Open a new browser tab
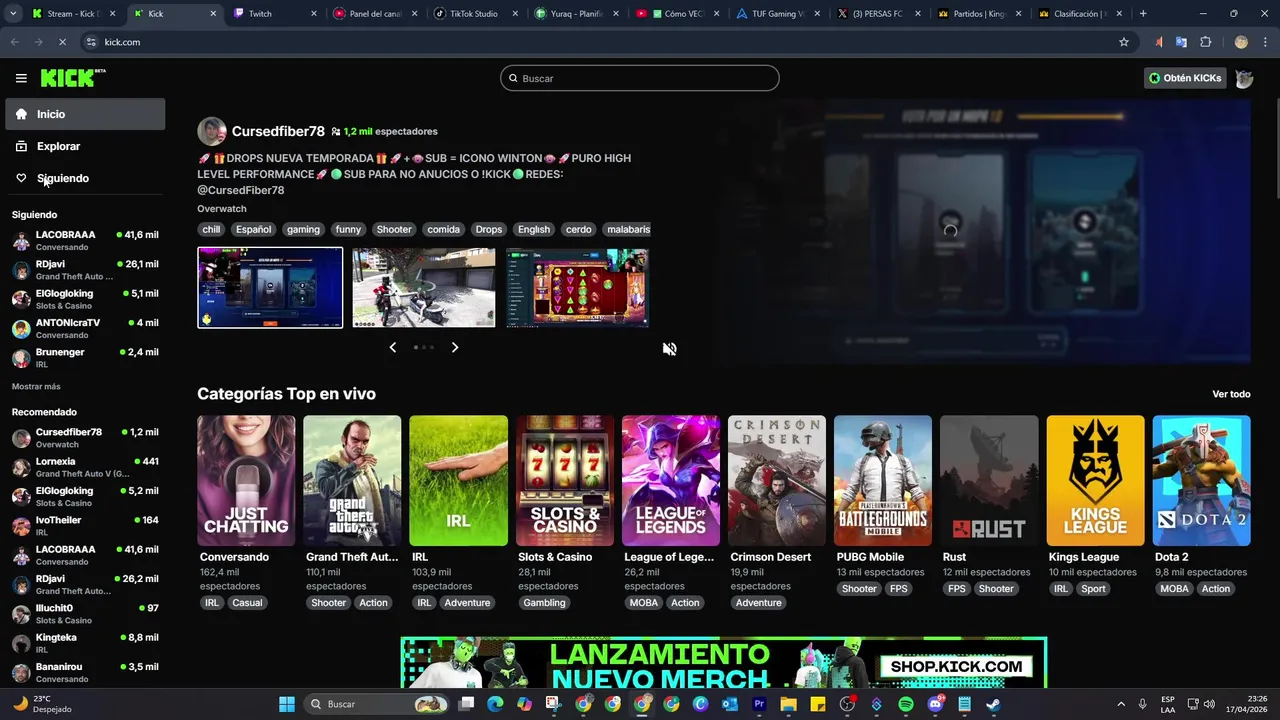 pos(1143,14)
